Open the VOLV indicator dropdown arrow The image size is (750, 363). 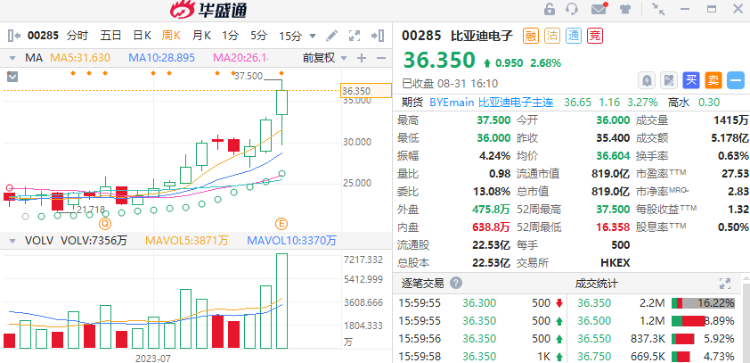[12, 241]
